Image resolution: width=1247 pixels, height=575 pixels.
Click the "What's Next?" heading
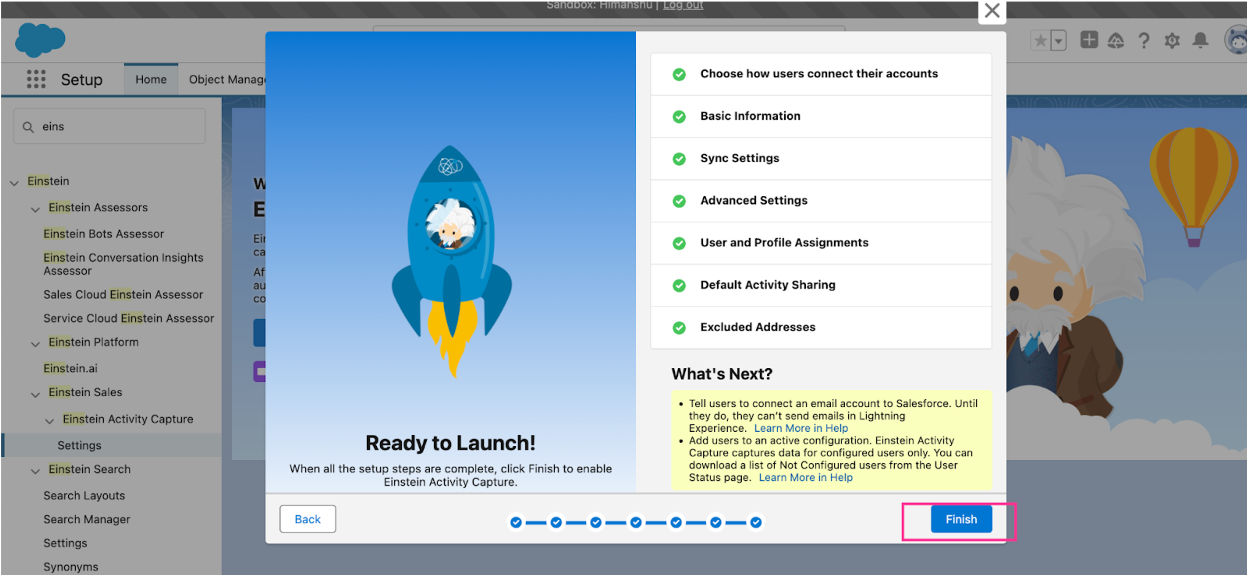point(722,374)
